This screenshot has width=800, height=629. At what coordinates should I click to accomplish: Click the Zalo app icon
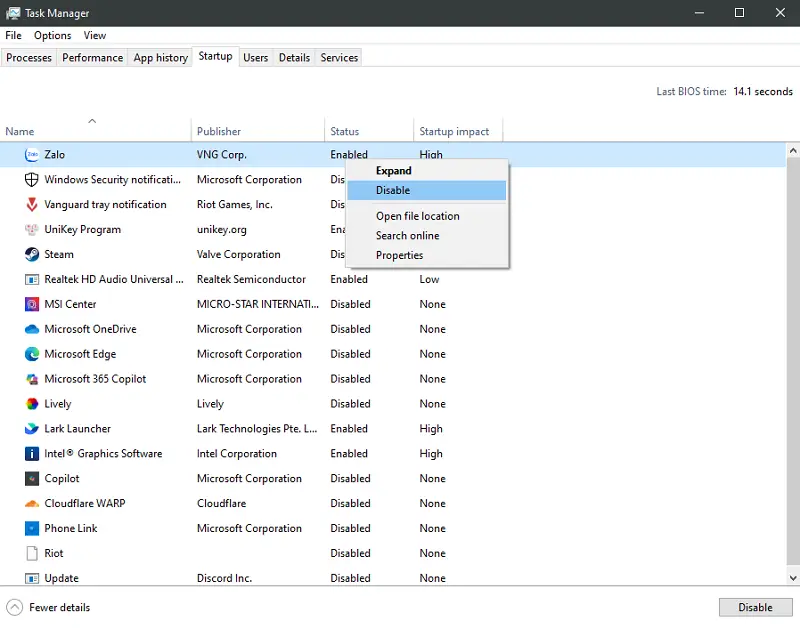[x=32, y=155]
